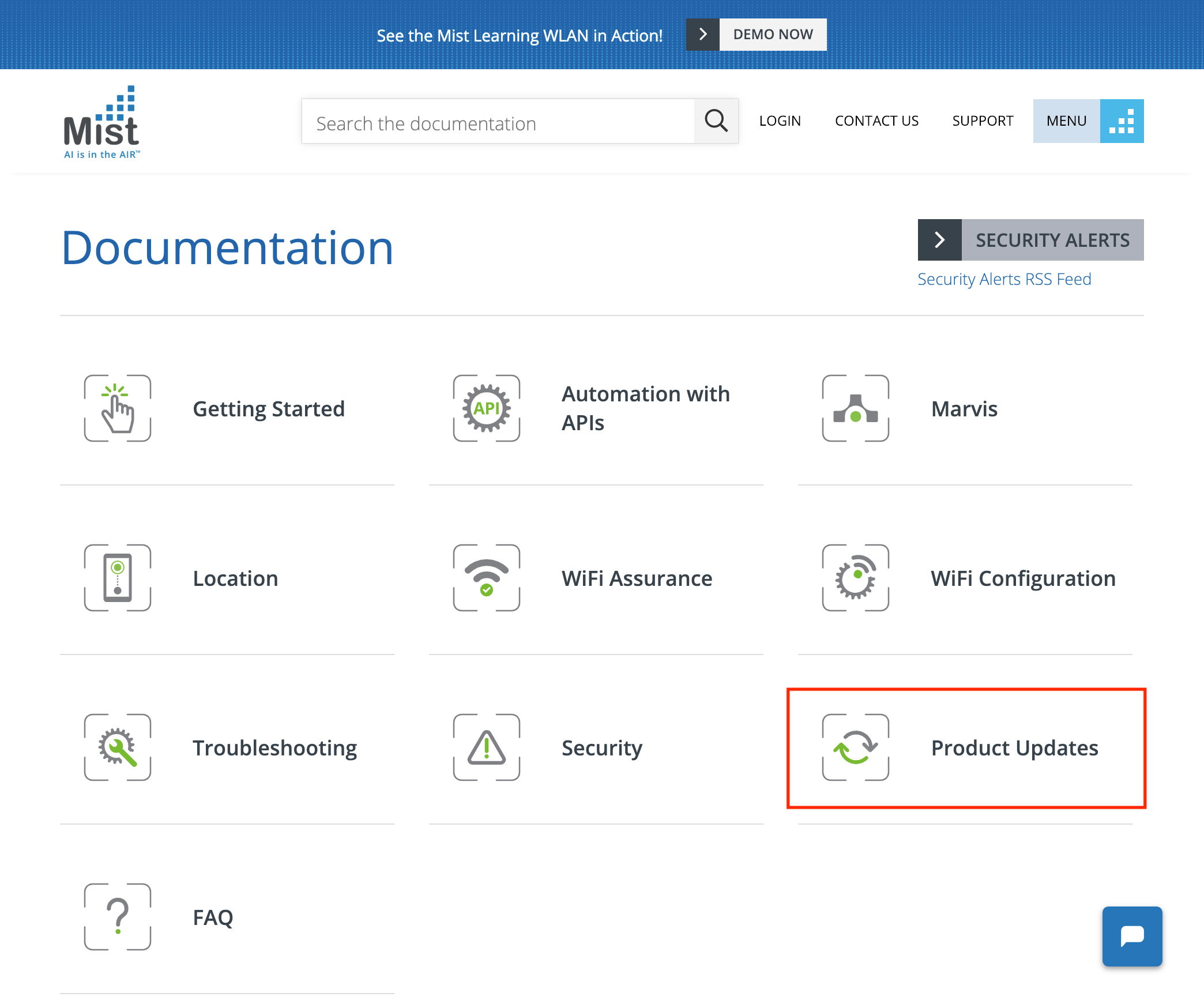
Task: Select the WiFi Assurance signal icon
Action: (x=486, y=578)
